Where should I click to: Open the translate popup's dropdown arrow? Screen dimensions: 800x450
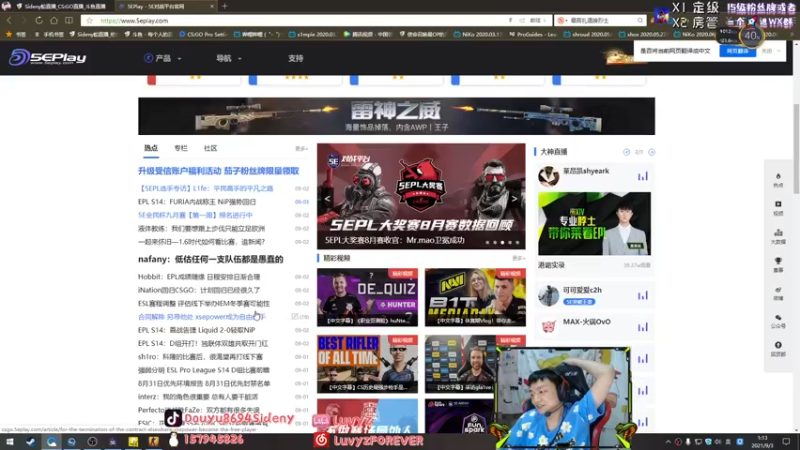point(778,51)
